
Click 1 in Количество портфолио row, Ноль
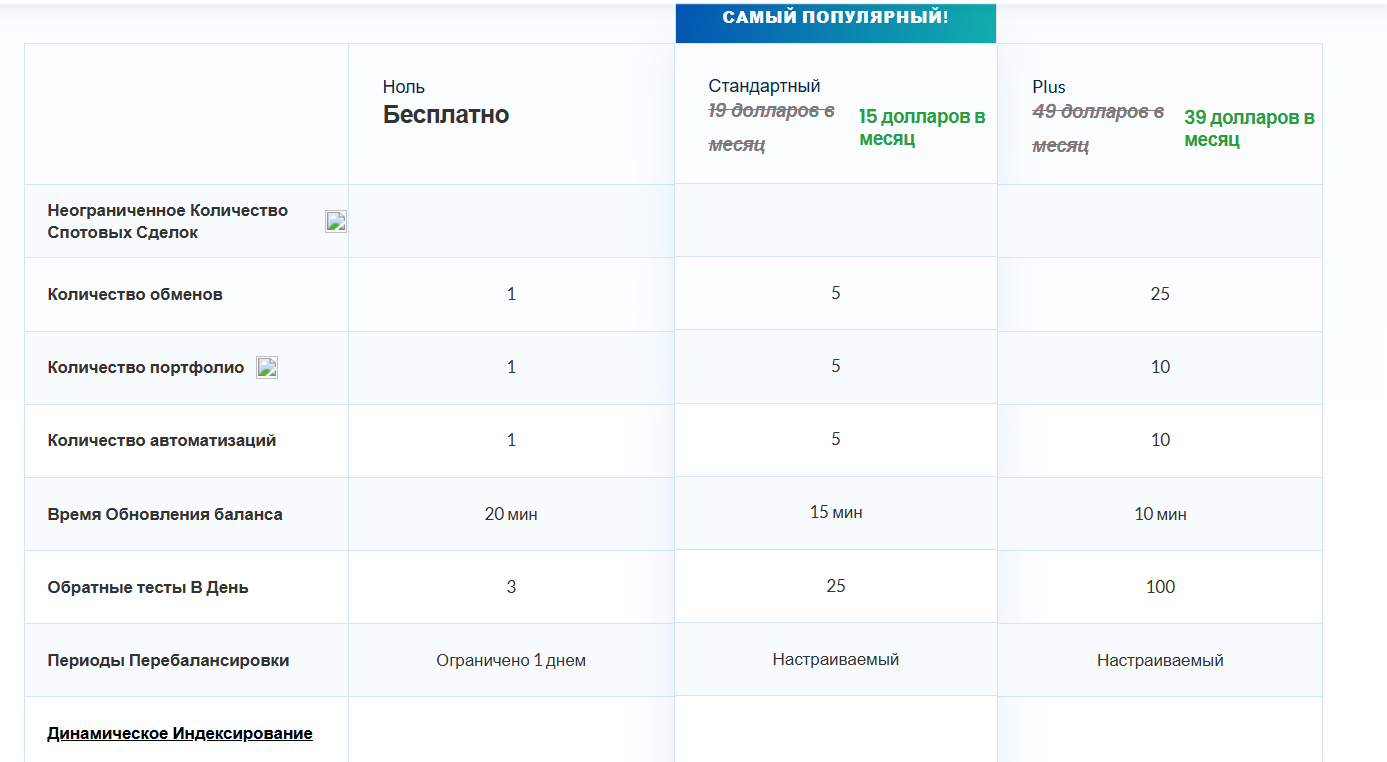[511, 367]
